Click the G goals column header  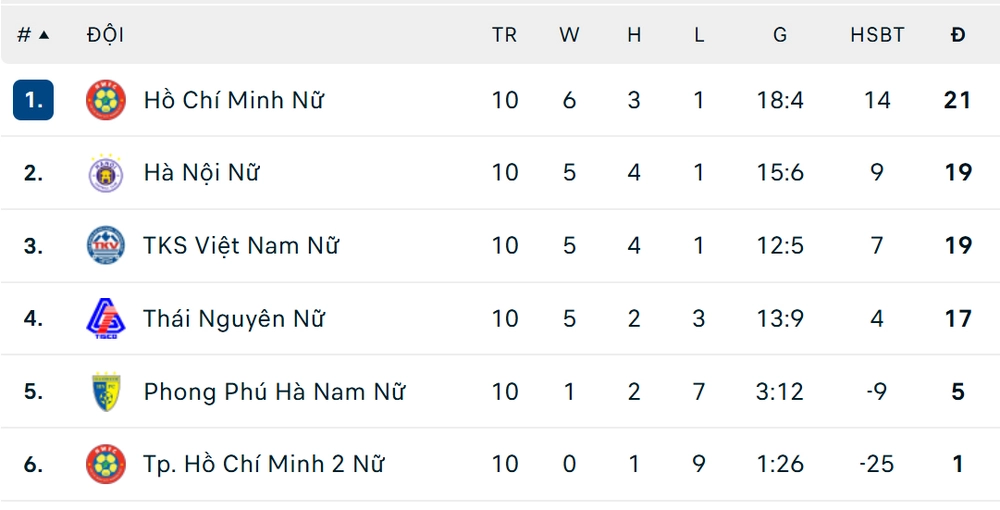click(780, 35)
